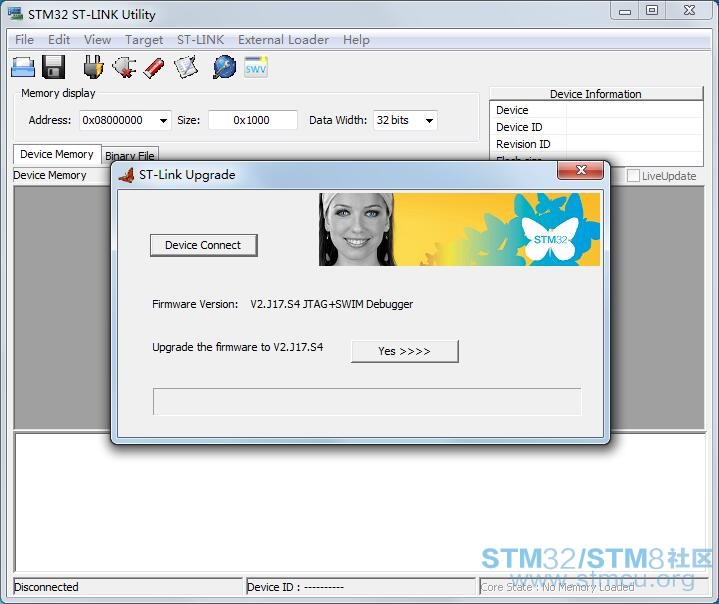Click the Disconnect from target icon
The width and height of the screenshot is (719, 604).
(x=124, y=67)
